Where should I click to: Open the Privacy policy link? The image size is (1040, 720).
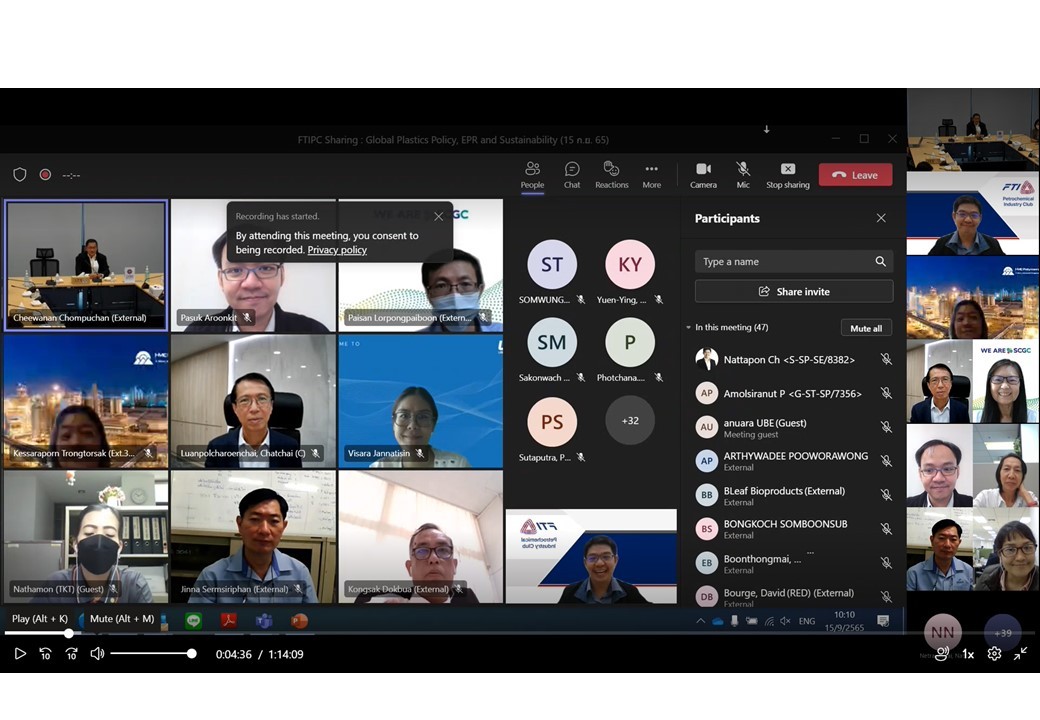click(337, 250)
